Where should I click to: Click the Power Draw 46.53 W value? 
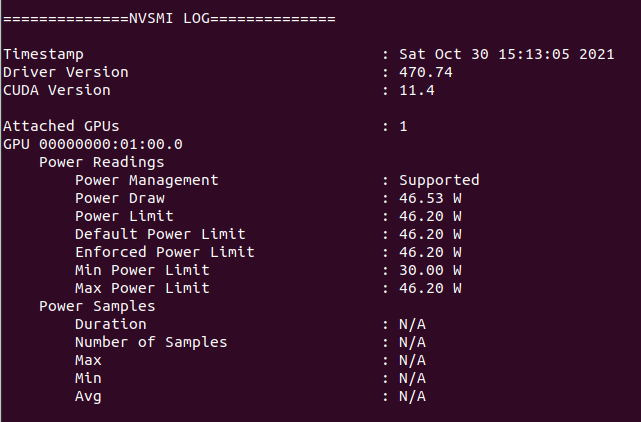(430, 198)
